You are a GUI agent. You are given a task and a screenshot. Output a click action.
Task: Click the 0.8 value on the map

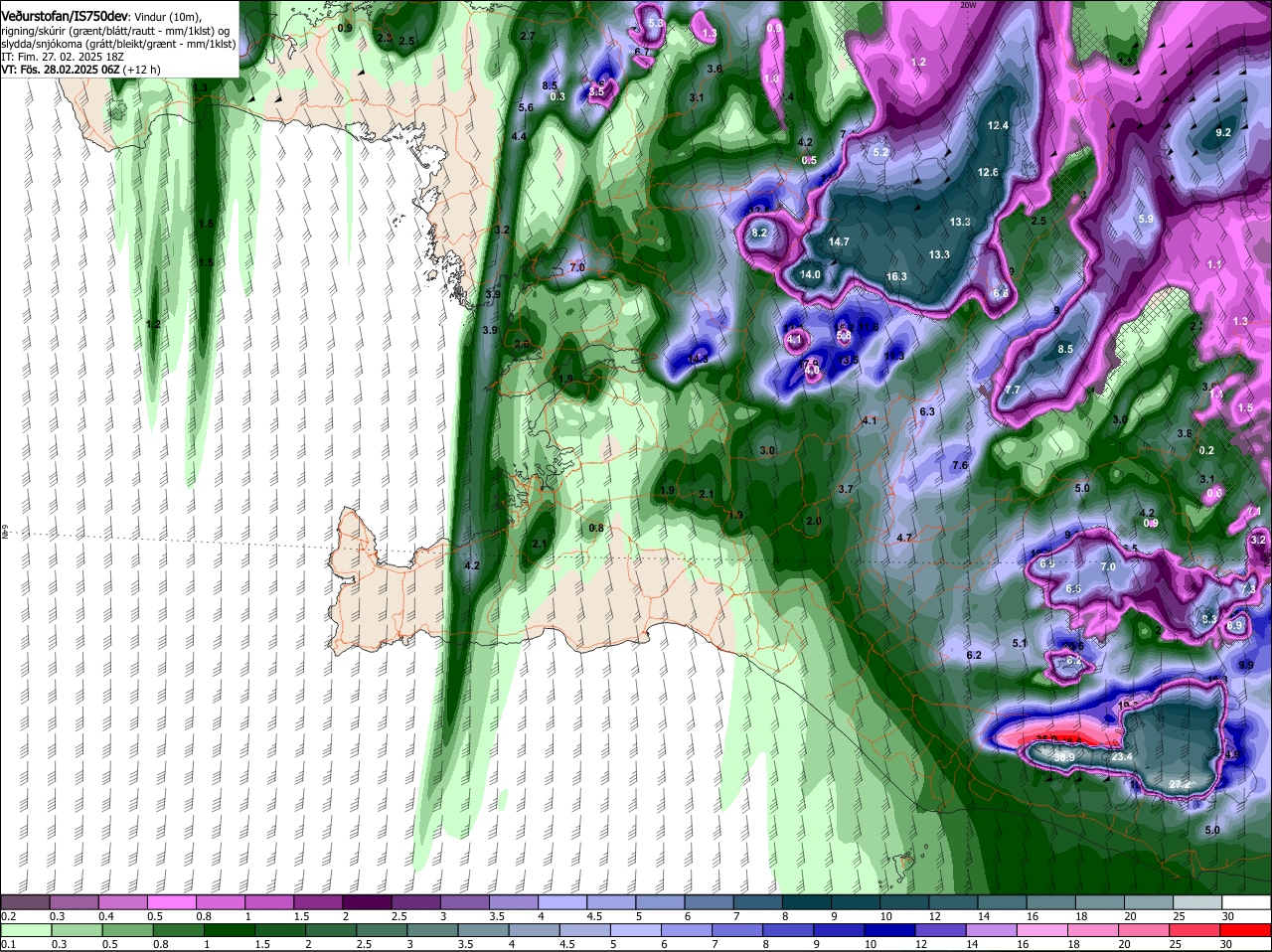596,528
